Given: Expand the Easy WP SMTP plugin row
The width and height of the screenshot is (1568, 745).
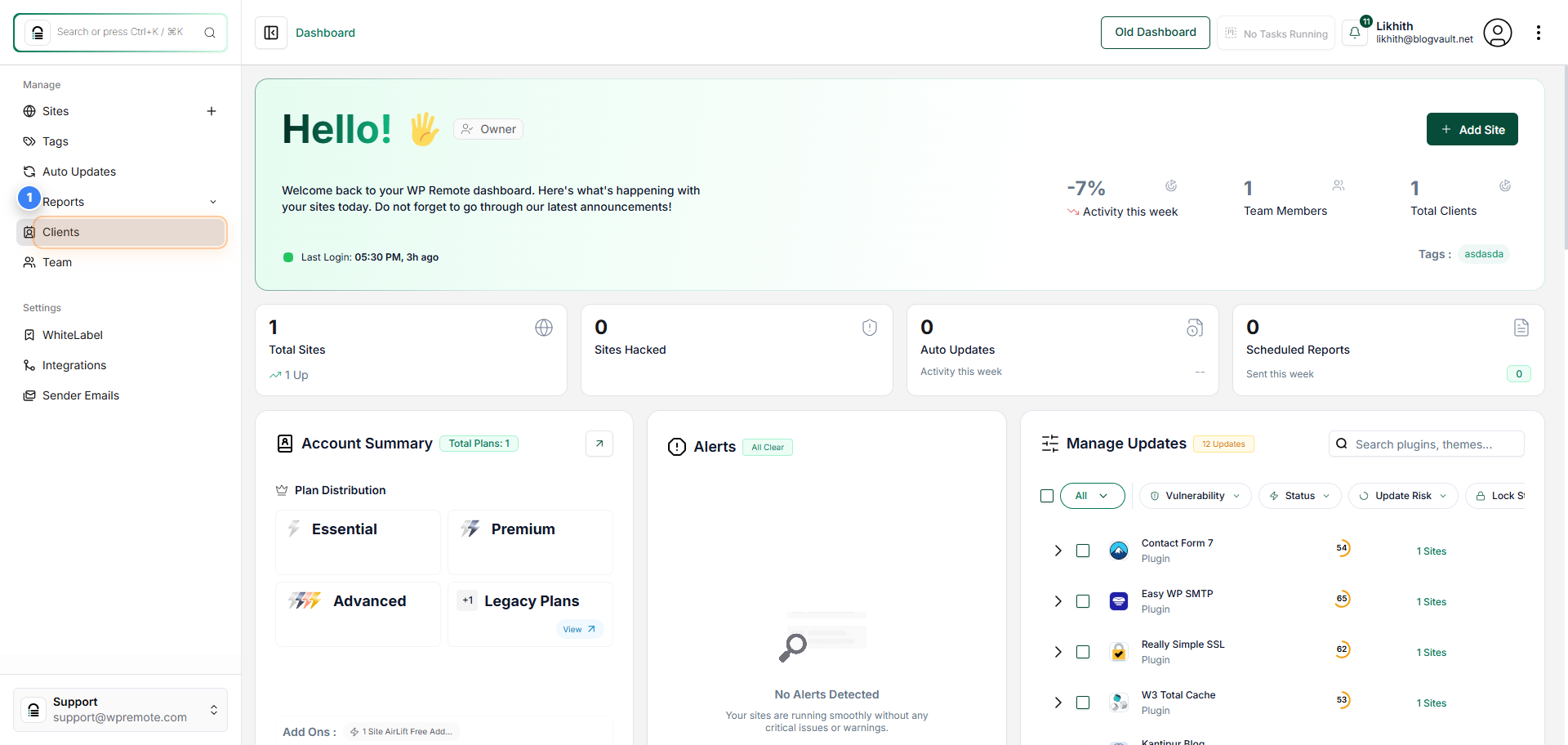Looking at the screenshot, I should pyautogui.click(x=1058, y=601).
